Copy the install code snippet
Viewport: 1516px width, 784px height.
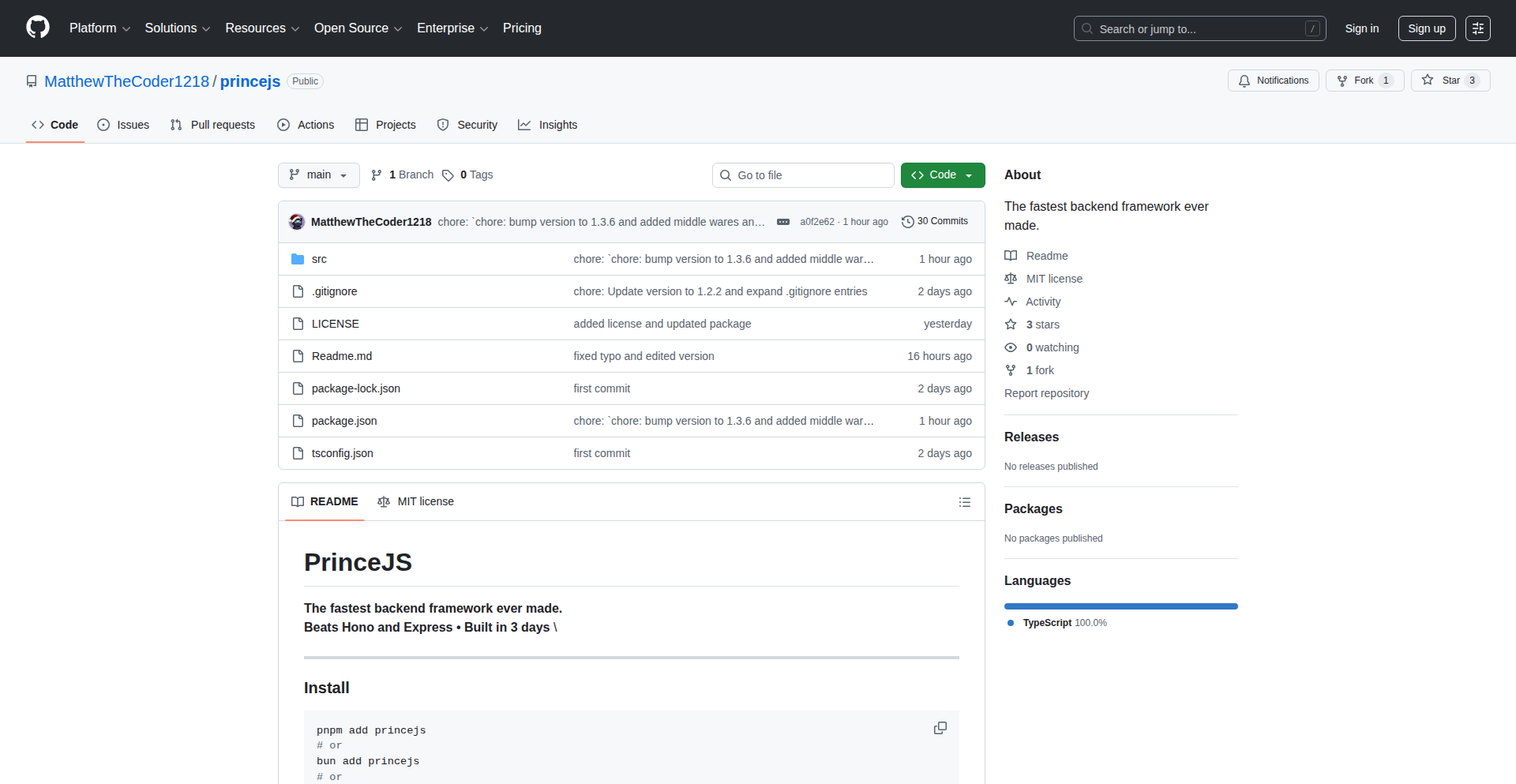[940, 728]
